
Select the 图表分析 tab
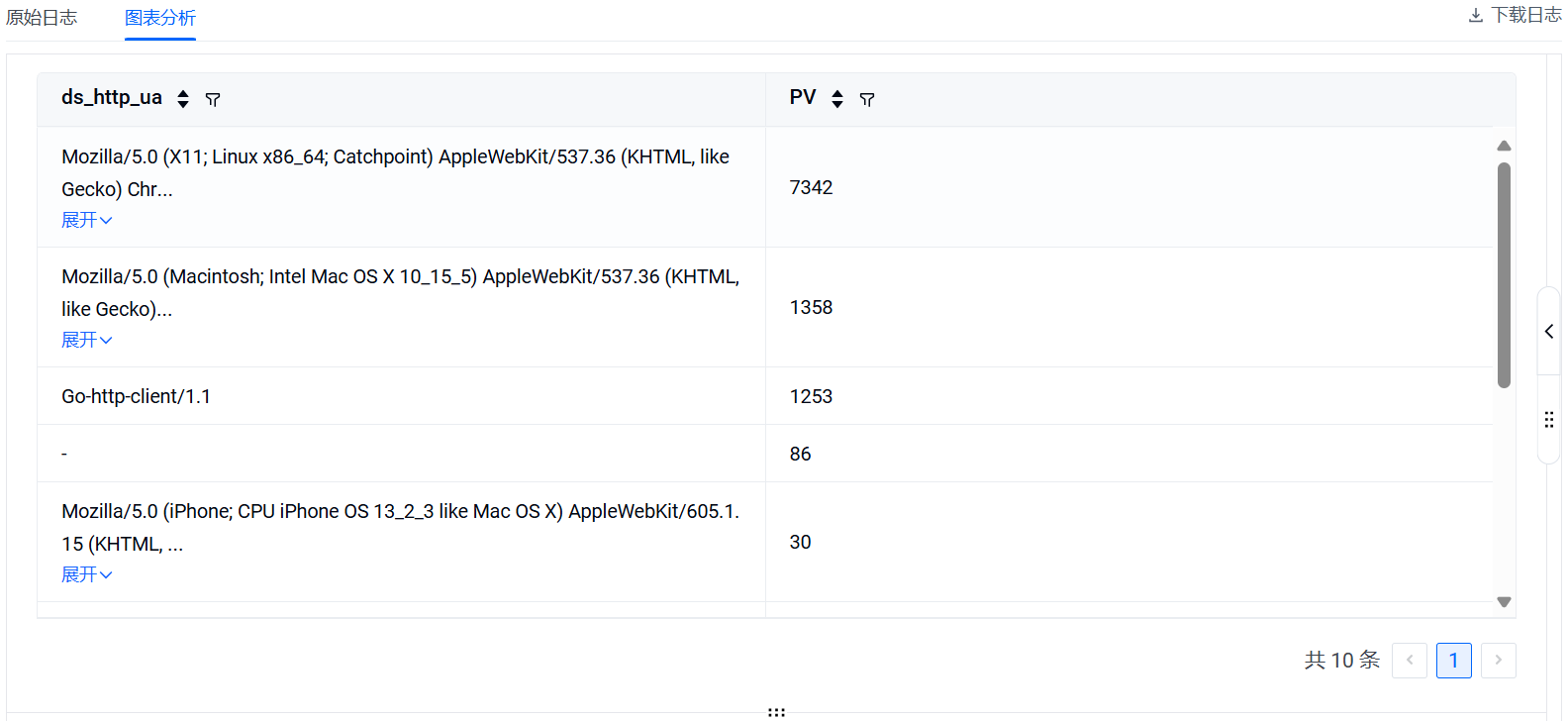click(x=160, y=18)
